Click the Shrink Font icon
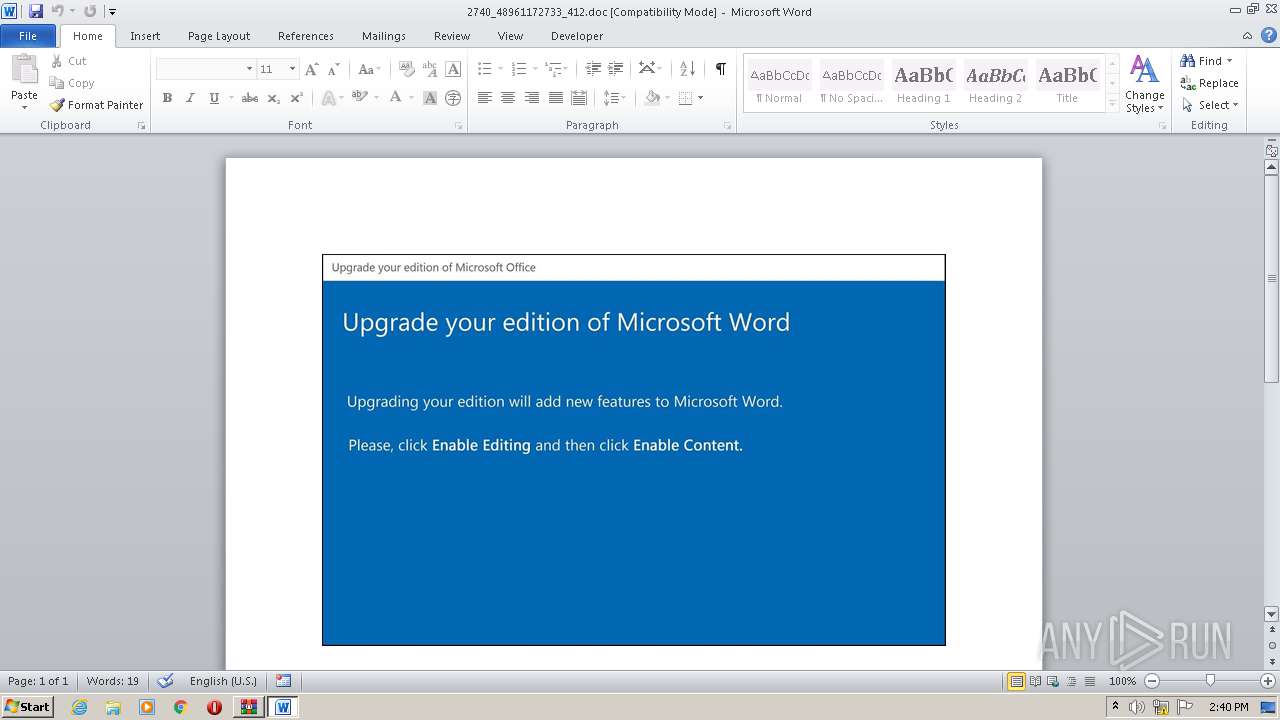Viewport: 1280px width, 720px height. 334,69
